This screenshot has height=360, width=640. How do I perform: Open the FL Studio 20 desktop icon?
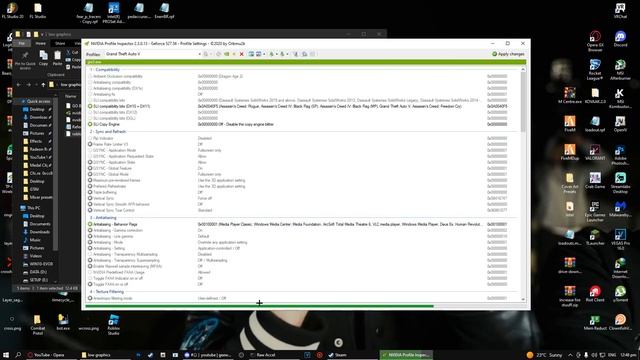pyautogui.click(x=12, y=11)
